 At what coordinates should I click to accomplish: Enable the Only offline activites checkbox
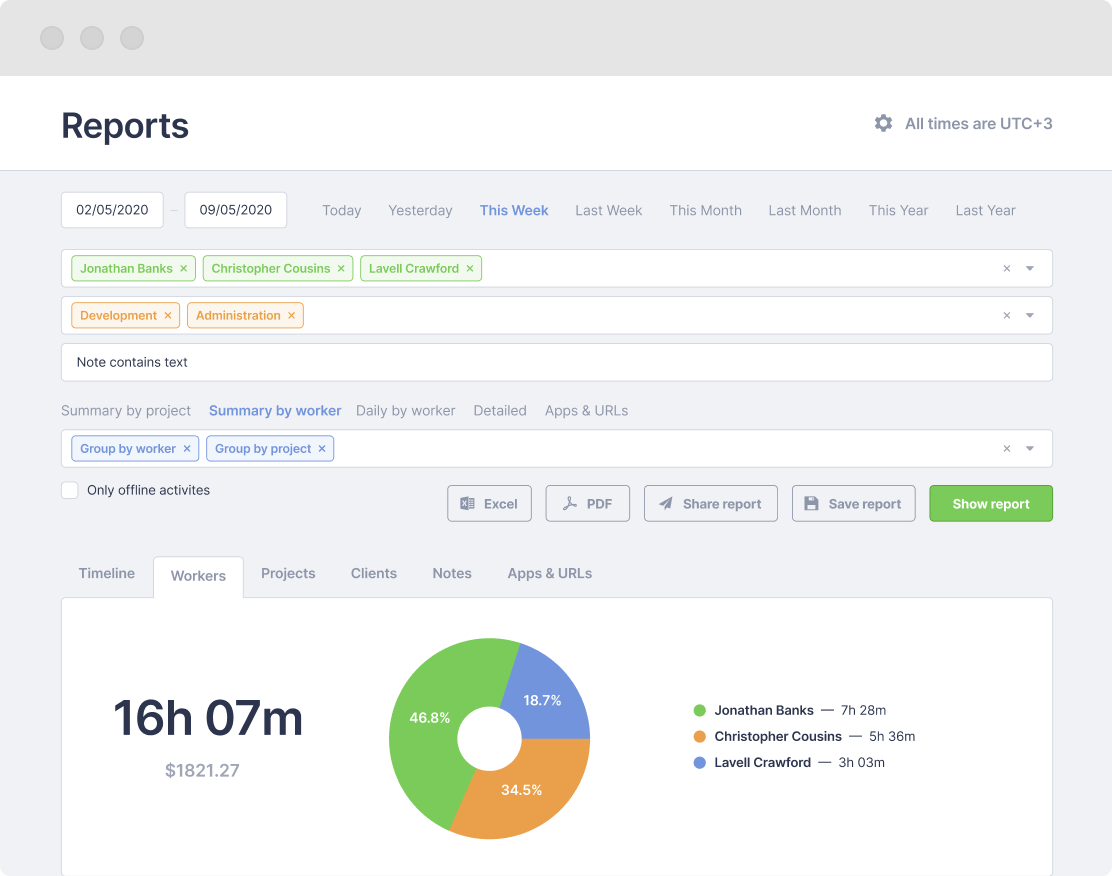(x=70, y=490)
